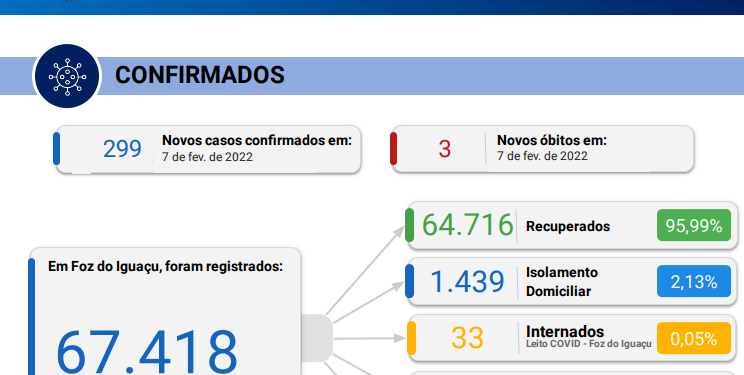Click 'Leito COVID - Foz do Iguaçu' subtitle
744x375 pixels.
[589, 344]
